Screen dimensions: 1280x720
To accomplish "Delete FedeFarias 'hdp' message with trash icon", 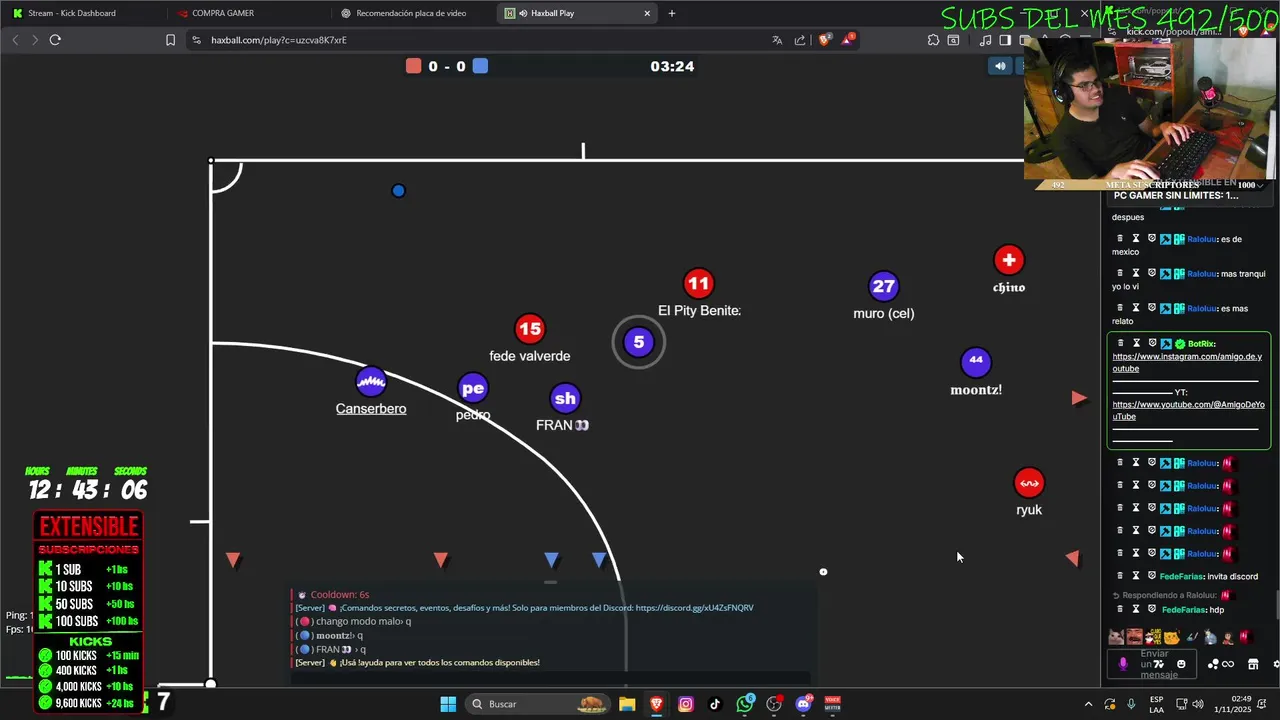I will coord(1120,609).
